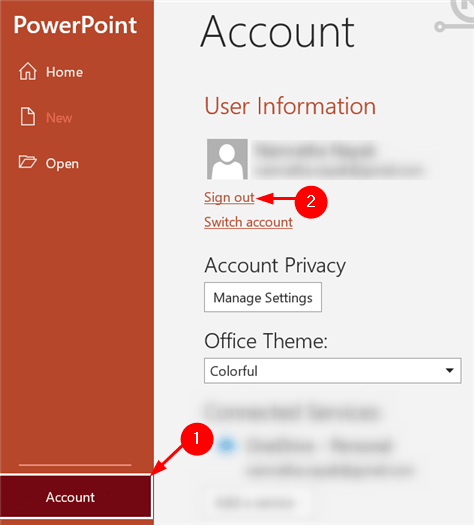
Task: Click the PowerPoint title in sidebar
Action: (x=75, y=25)
